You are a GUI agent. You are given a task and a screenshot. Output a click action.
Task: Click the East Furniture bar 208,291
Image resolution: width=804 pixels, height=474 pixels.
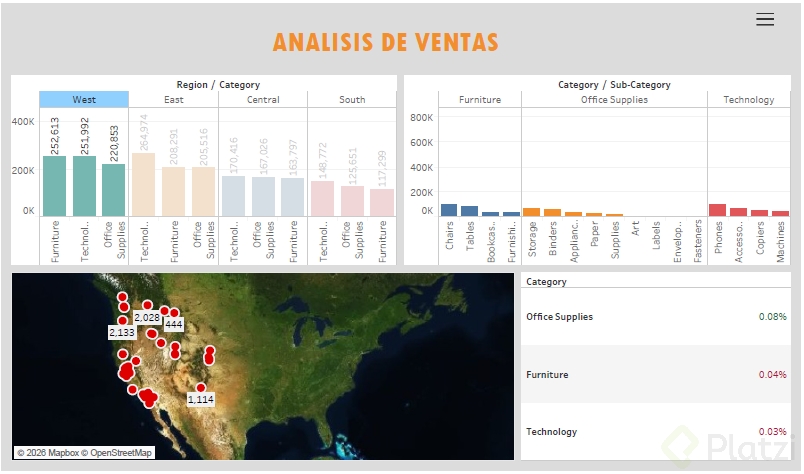173,191
